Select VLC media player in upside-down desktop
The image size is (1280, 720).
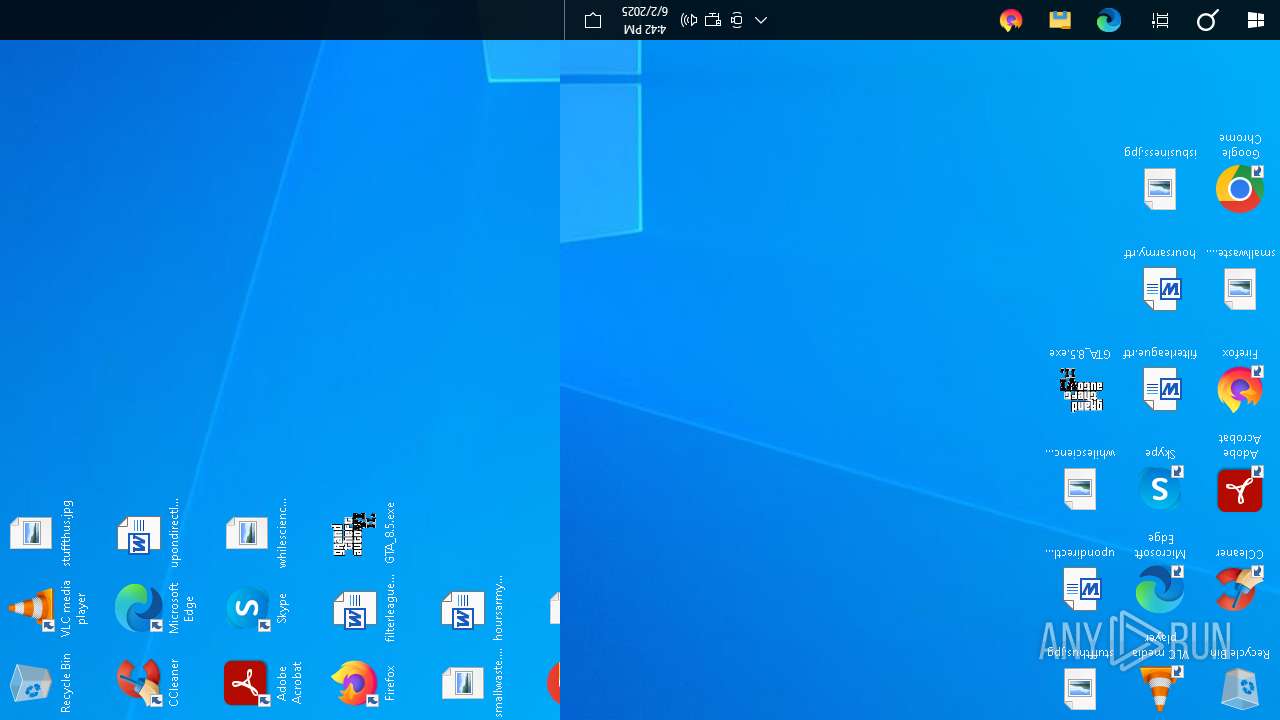1160,689
